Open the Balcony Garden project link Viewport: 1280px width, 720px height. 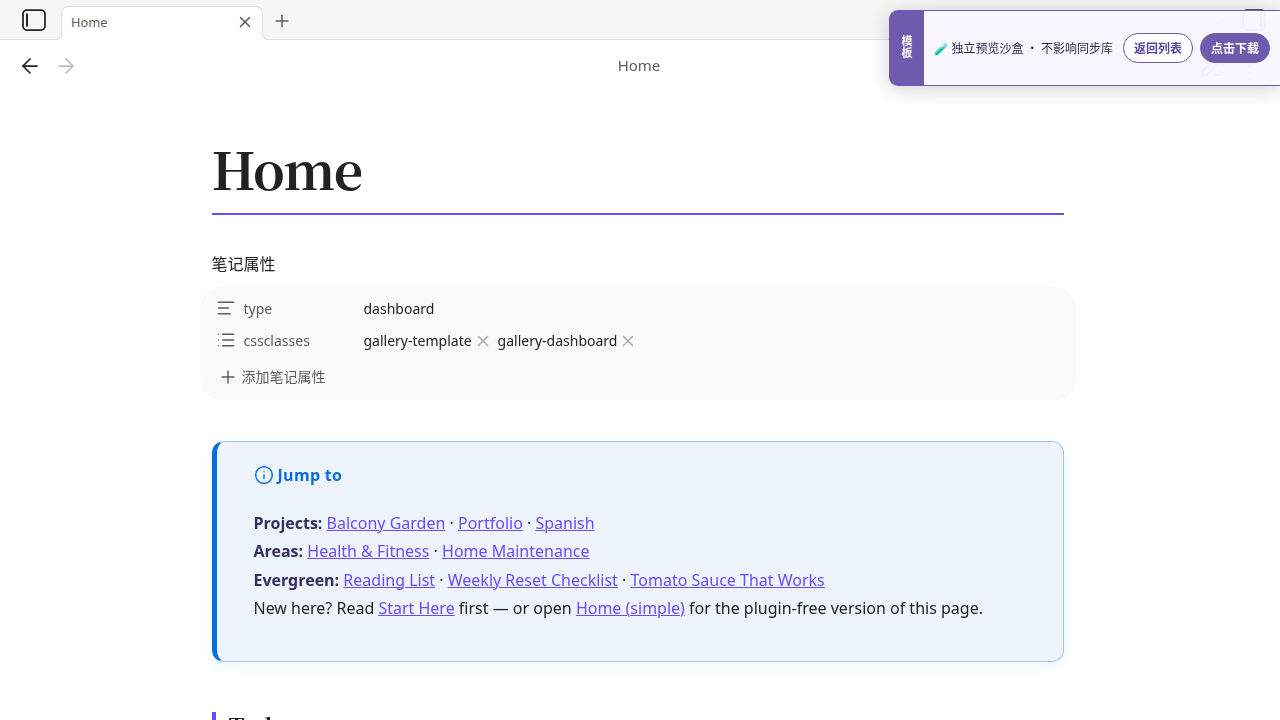coord(385,523)
